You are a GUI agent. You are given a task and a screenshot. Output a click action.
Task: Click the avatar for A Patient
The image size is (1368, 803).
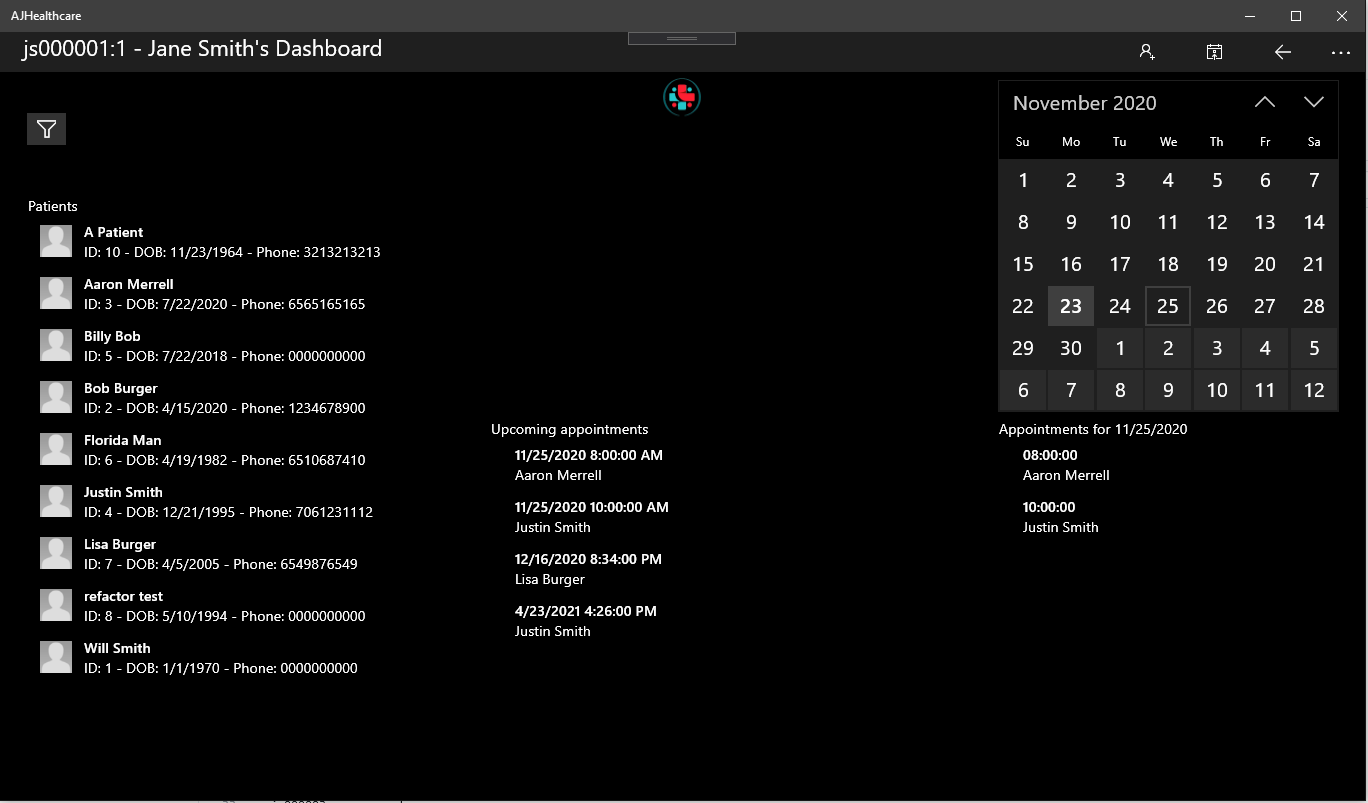56,241
